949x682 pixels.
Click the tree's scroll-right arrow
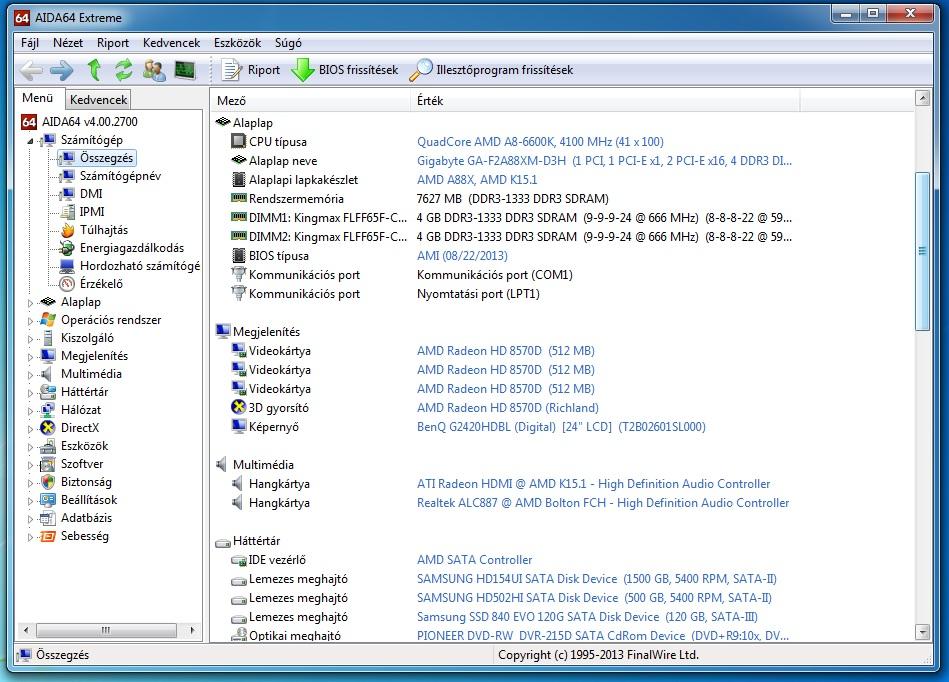point(192,630)
